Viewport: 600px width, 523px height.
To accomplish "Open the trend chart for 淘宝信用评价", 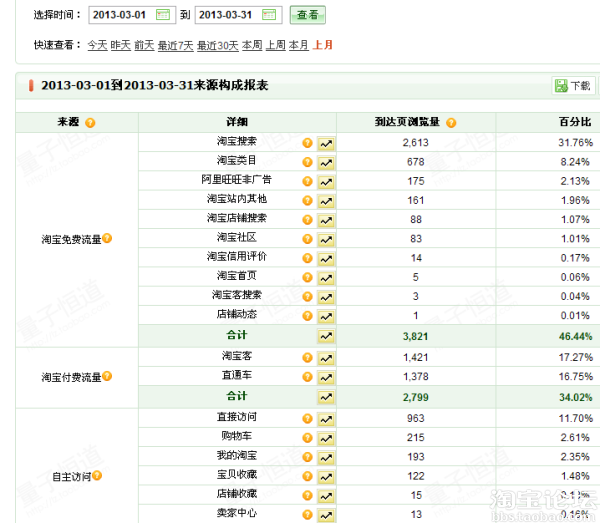I will click(x=326, y=259).
